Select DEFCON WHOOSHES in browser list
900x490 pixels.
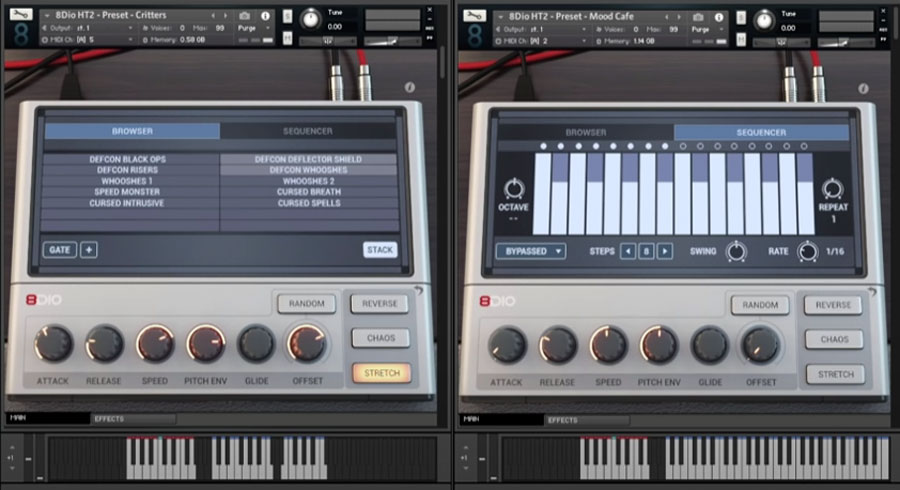coord(308,170)
